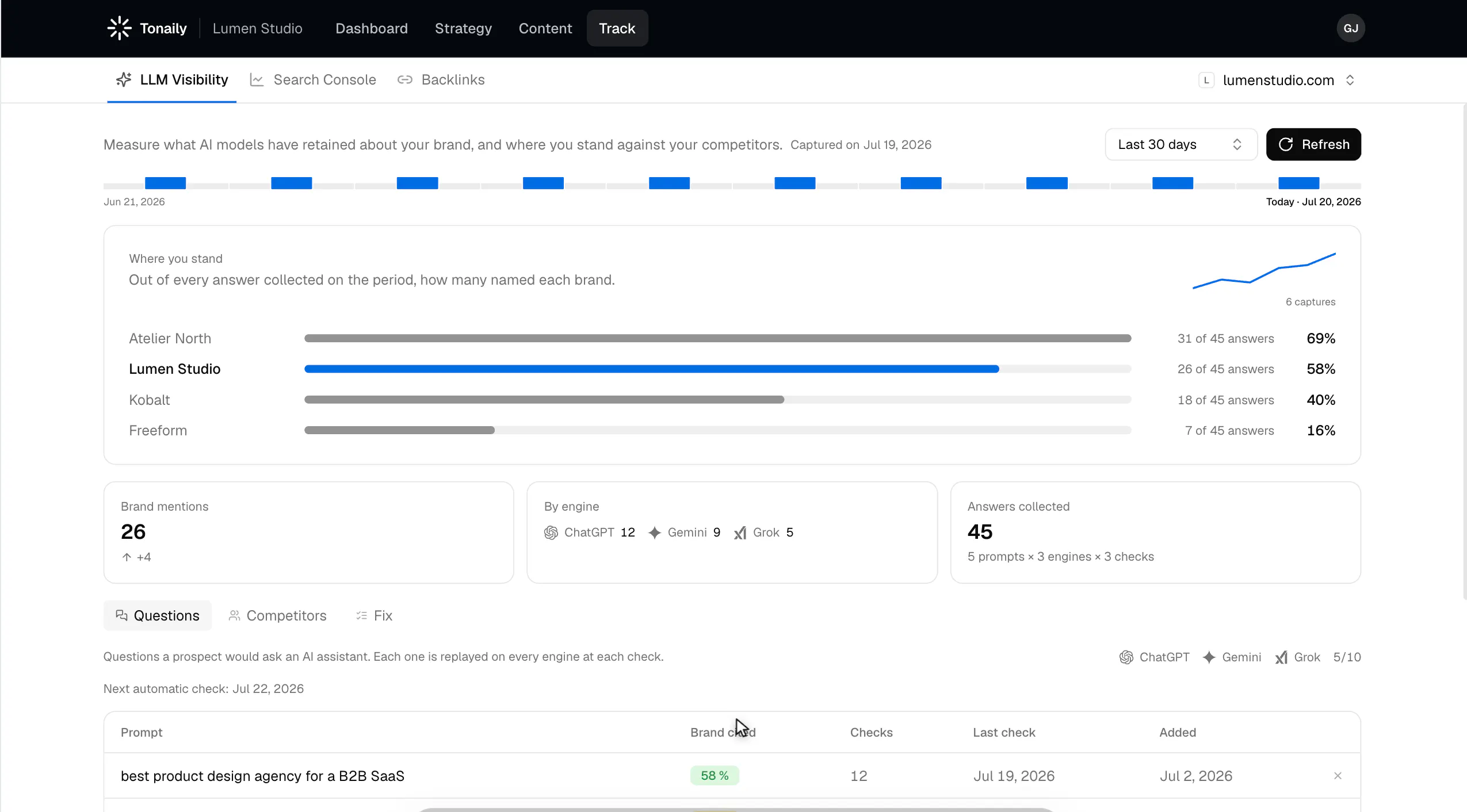Screen dimensions: 1467x812
Task: Click the 58 % brand cited badge
Action: click(715, 776)
